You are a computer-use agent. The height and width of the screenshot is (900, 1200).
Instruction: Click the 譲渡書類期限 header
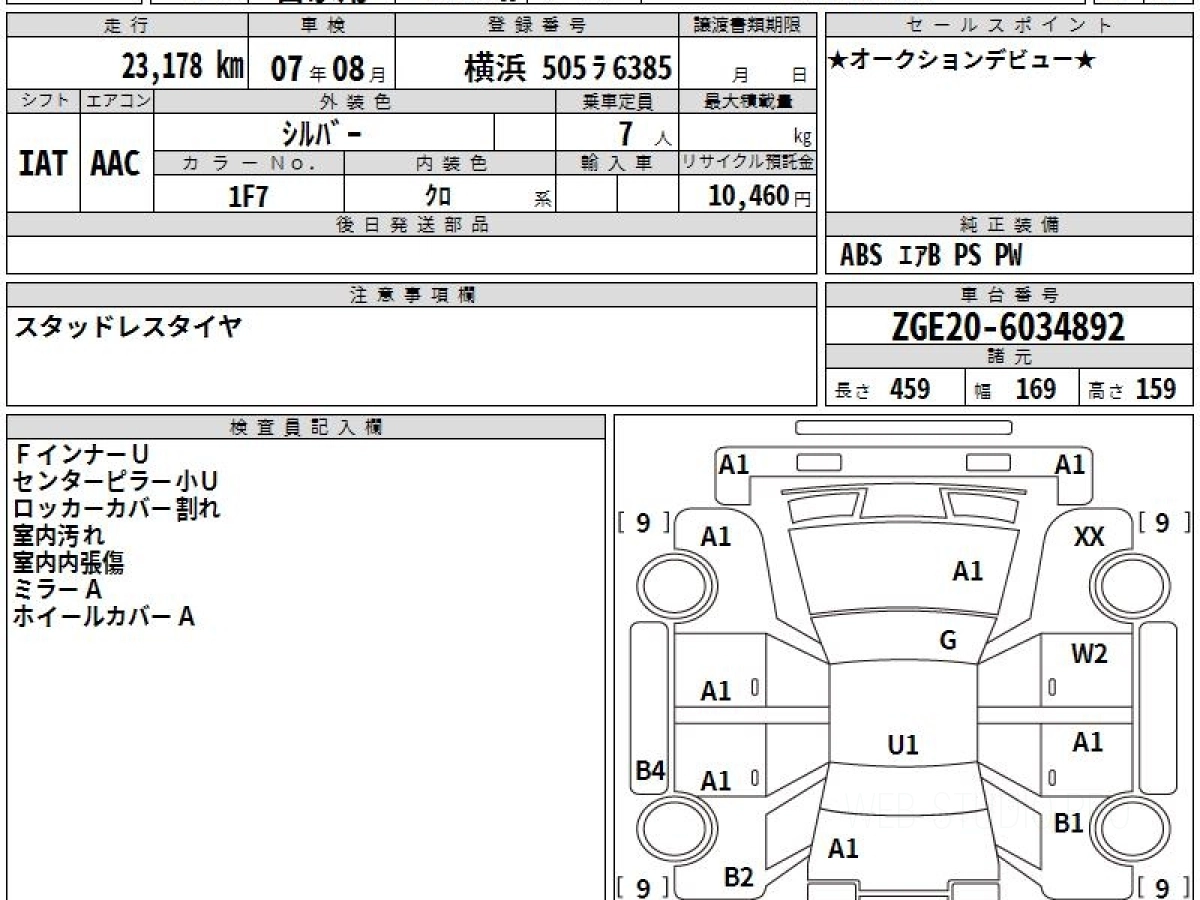point(749,26)
